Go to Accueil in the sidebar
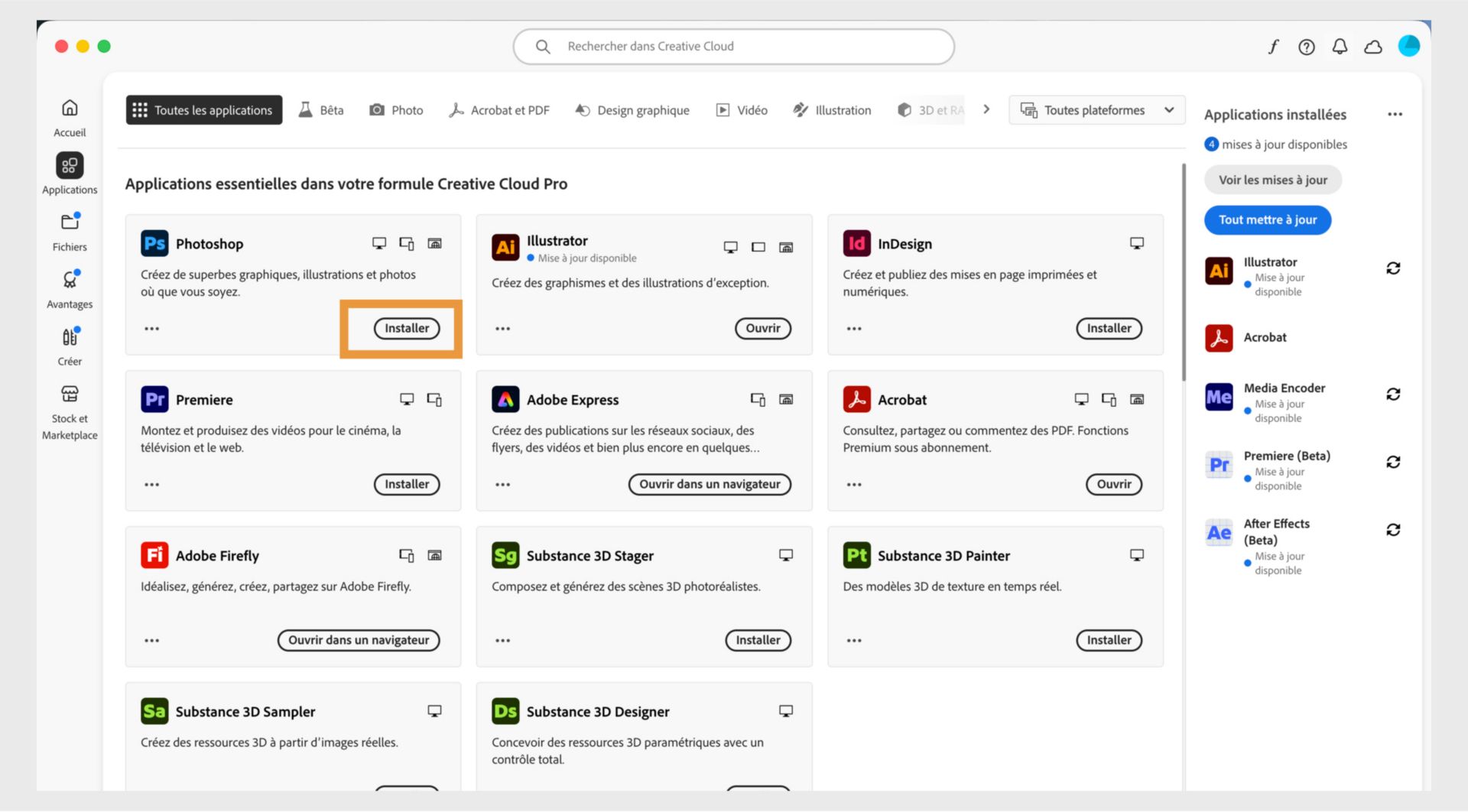Viewport: 1468px width, 812px height. pyautogui.click(x=70, y=118)
